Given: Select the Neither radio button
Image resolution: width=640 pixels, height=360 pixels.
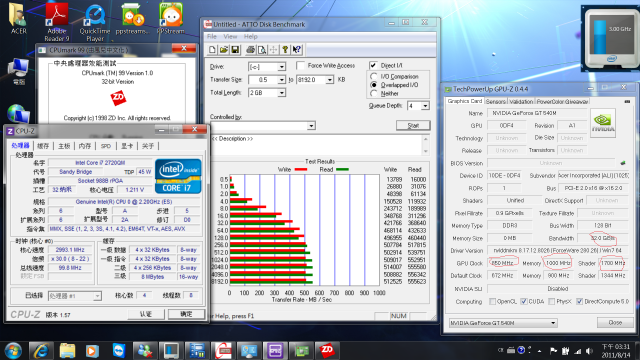Looking at the screenshot, I should (x=373, y=93).
